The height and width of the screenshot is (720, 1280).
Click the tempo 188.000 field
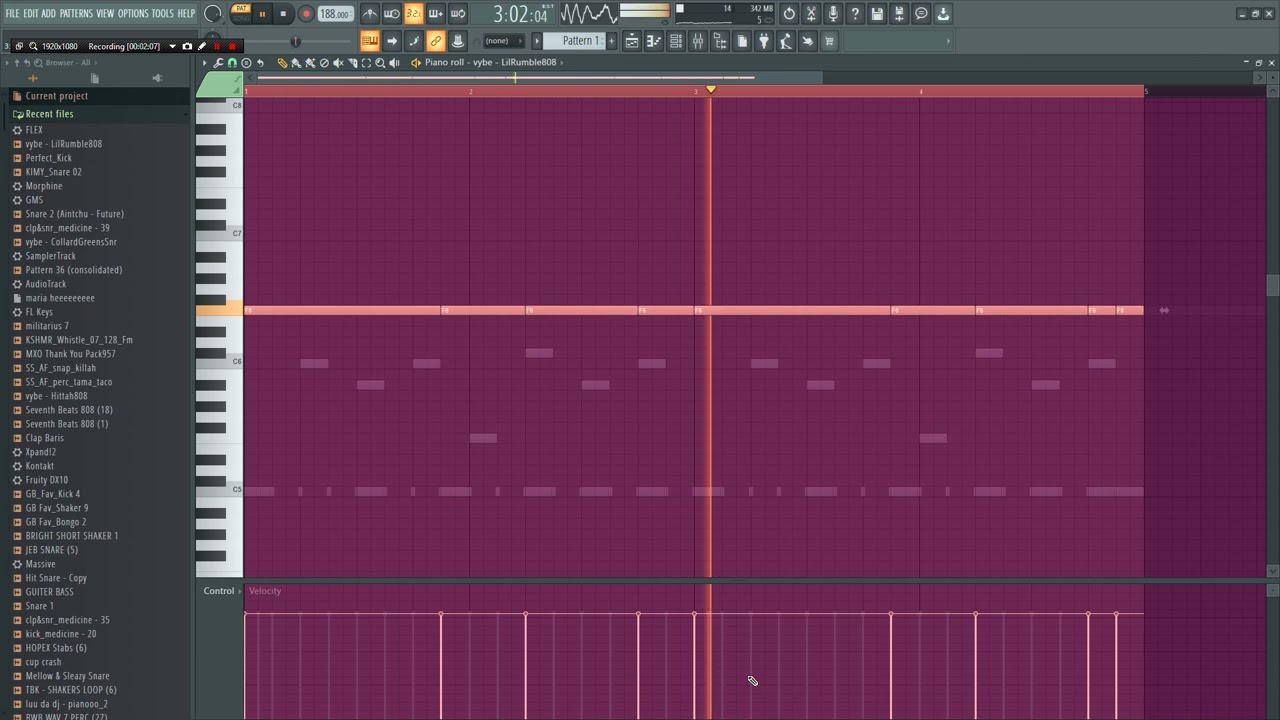(335, 14)
